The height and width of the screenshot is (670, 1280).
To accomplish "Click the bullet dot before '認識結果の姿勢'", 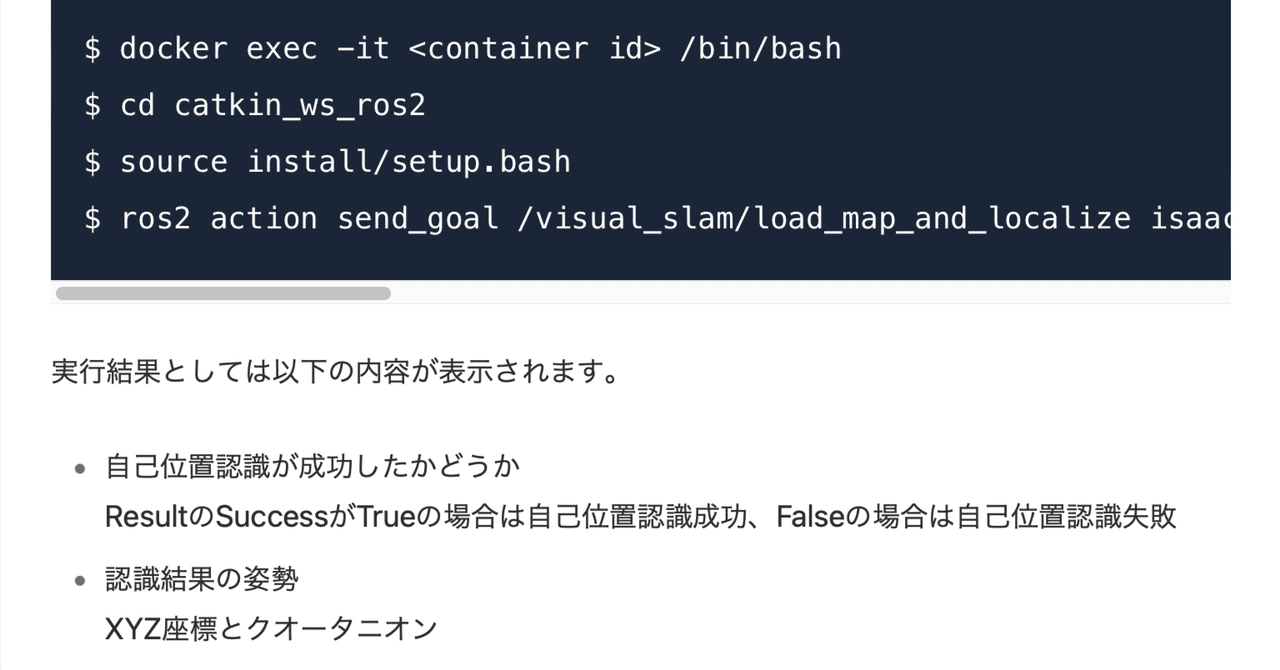I will 80,580.
